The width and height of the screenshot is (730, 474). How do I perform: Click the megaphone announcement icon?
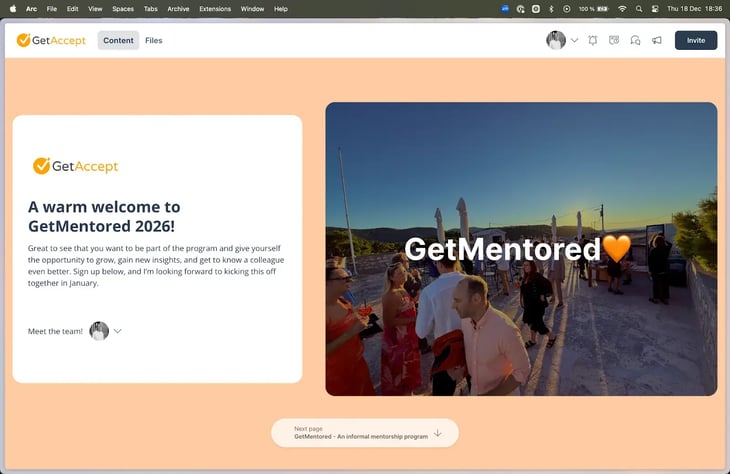pos(657,41)
